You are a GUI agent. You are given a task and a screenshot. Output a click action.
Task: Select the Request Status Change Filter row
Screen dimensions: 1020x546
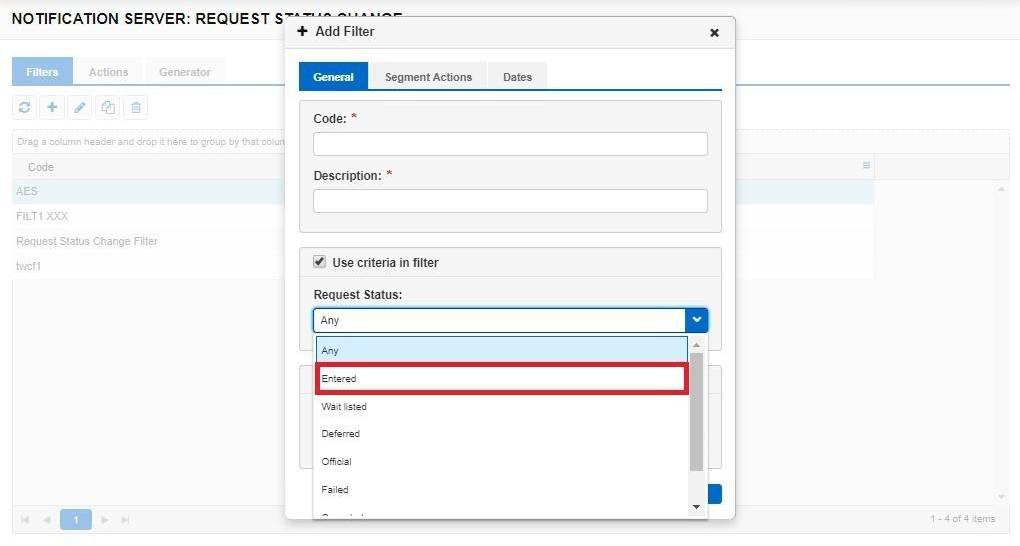pos(87,241)
